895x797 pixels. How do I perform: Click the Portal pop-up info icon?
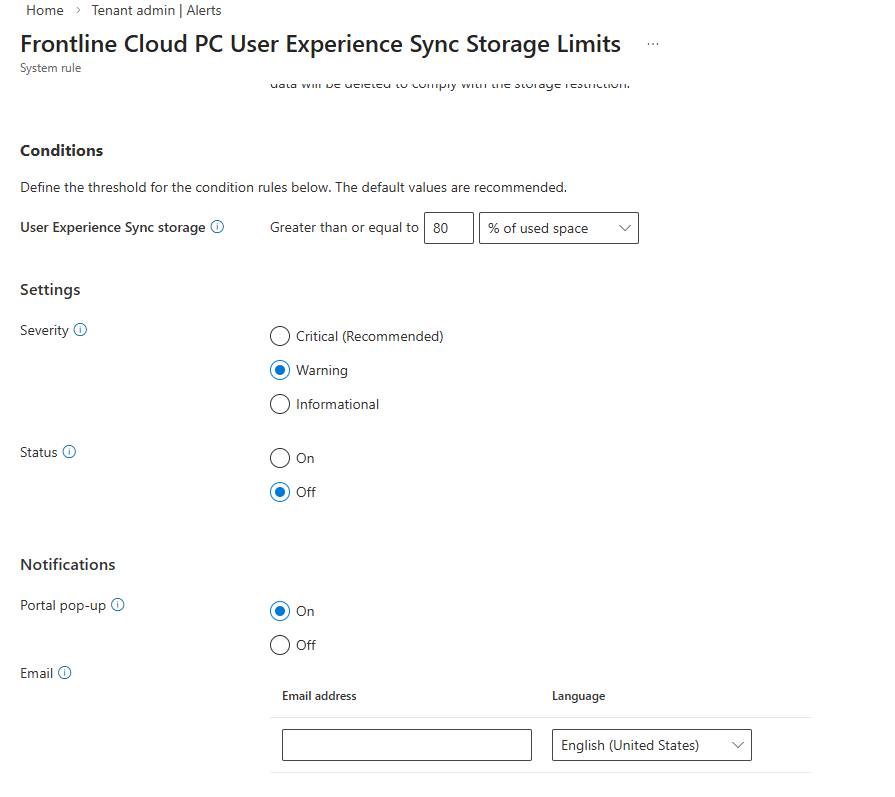tap(118, 605)
